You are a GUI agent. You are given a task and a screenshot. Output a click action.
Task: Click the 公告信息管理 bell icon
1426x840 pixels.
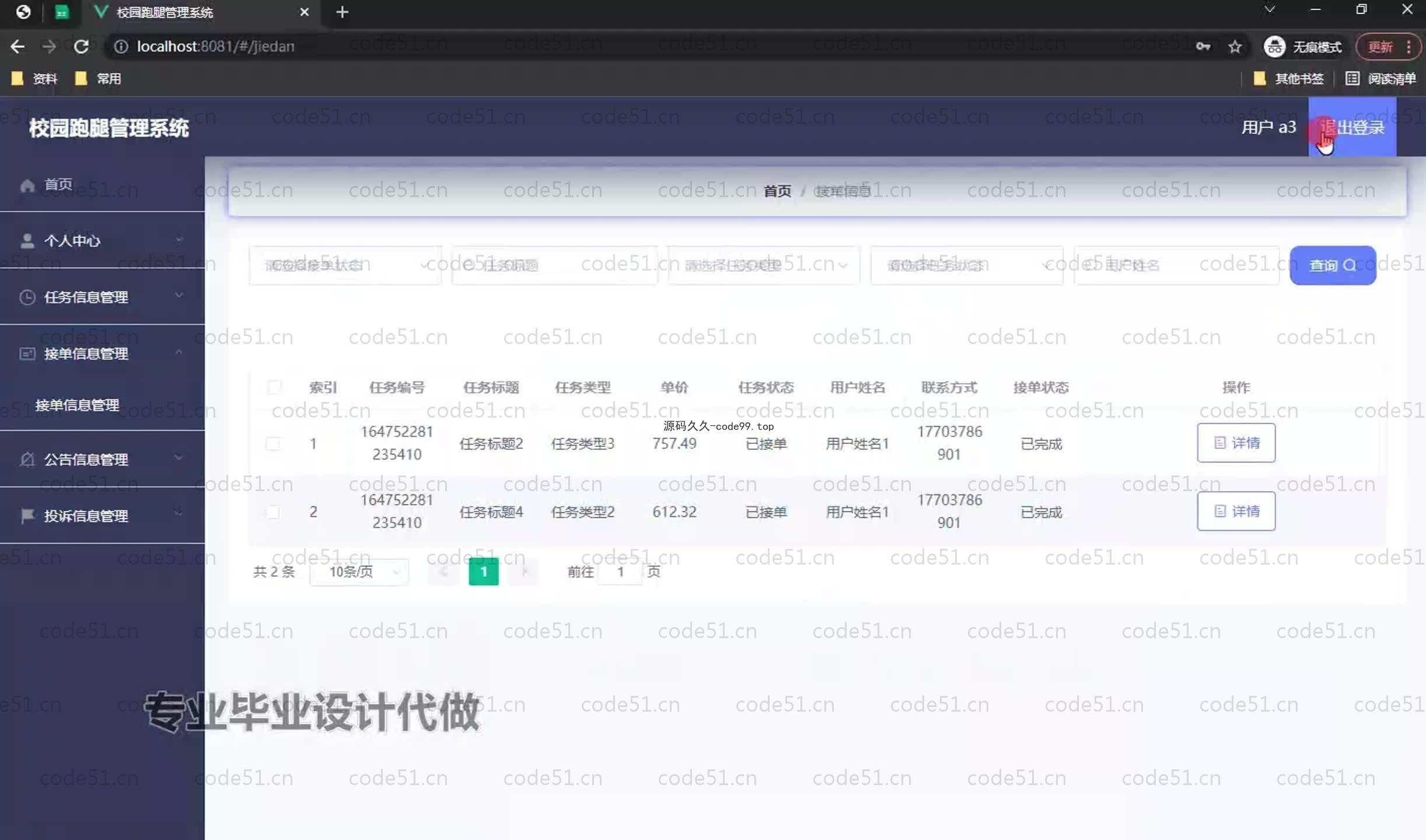tap(27, 459)
